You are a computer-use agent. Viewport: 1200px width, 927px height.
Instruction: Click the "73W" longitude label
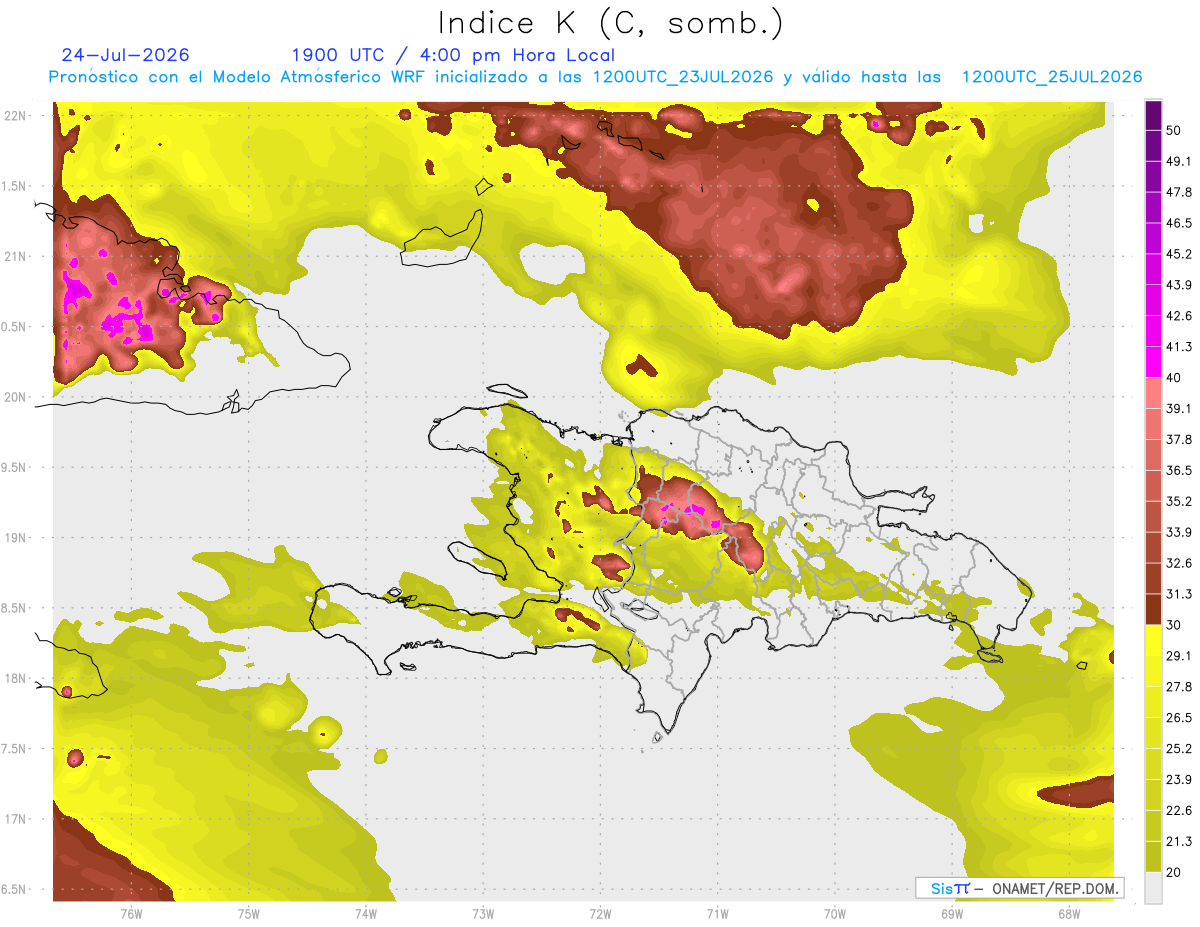click(x=483, y=914)
